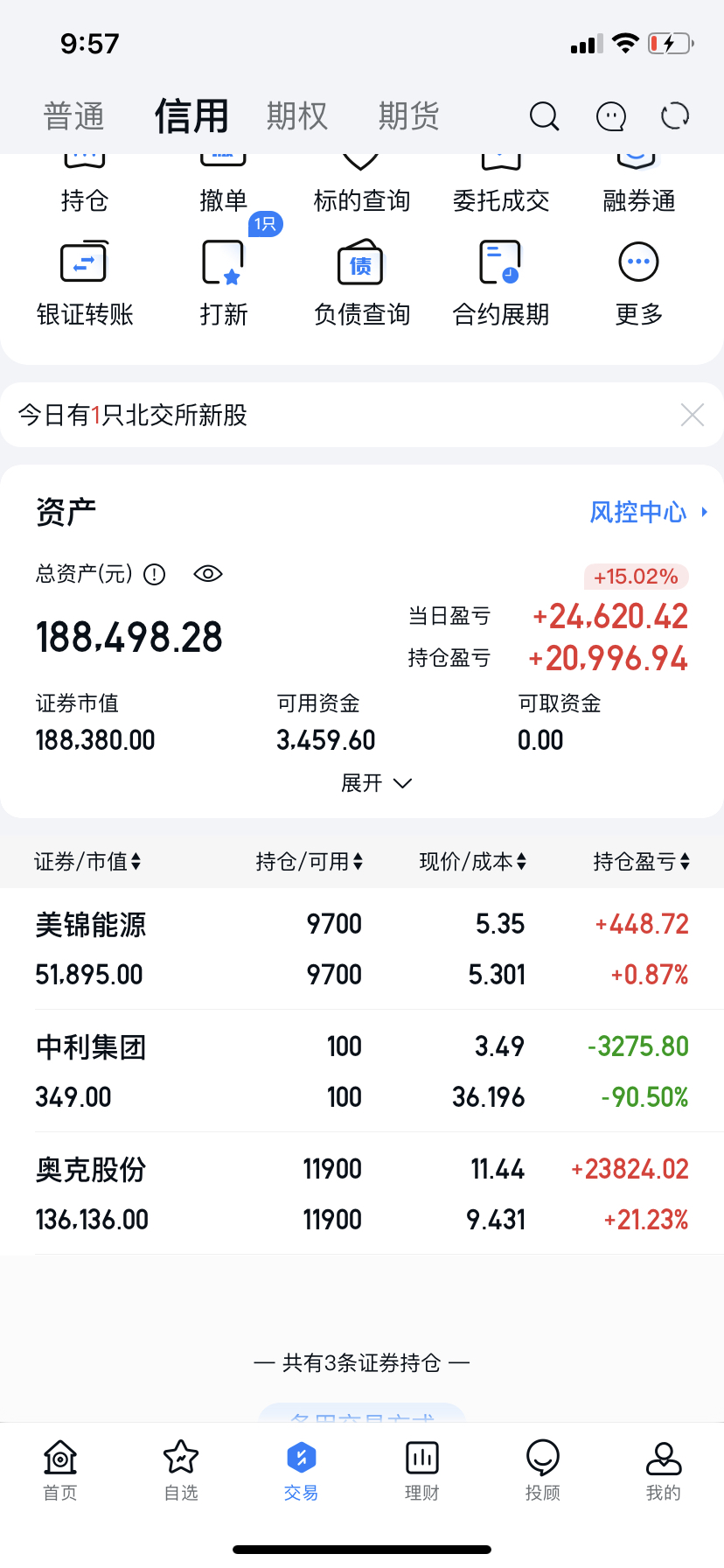Switch to the 普通 account tab
724x1568 pixels.
[x=74, y=116]
